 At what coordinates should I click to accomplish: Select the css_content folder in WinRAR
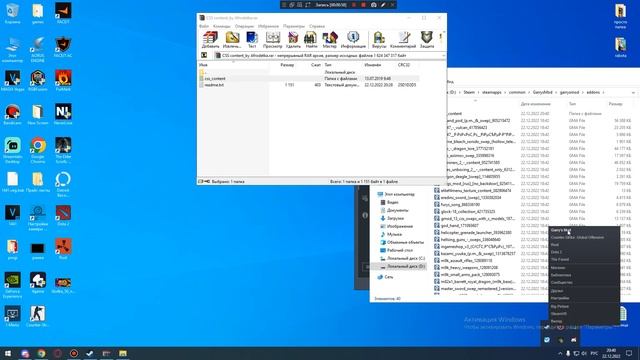(x=215, y=78)
